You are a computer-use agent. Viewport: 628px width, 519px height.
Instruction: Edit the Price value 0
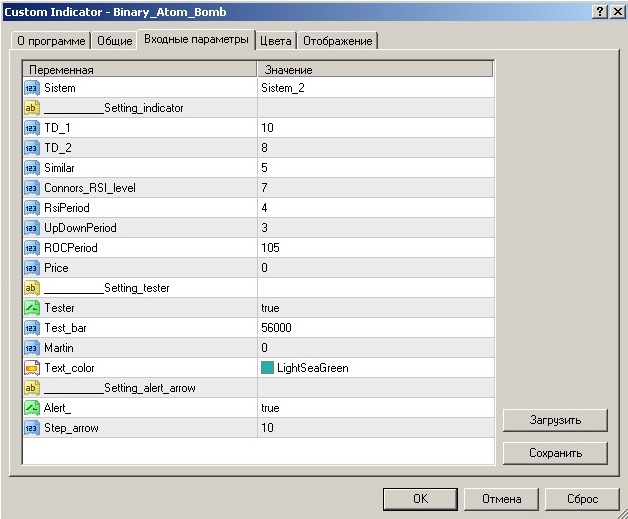(376, 268)
